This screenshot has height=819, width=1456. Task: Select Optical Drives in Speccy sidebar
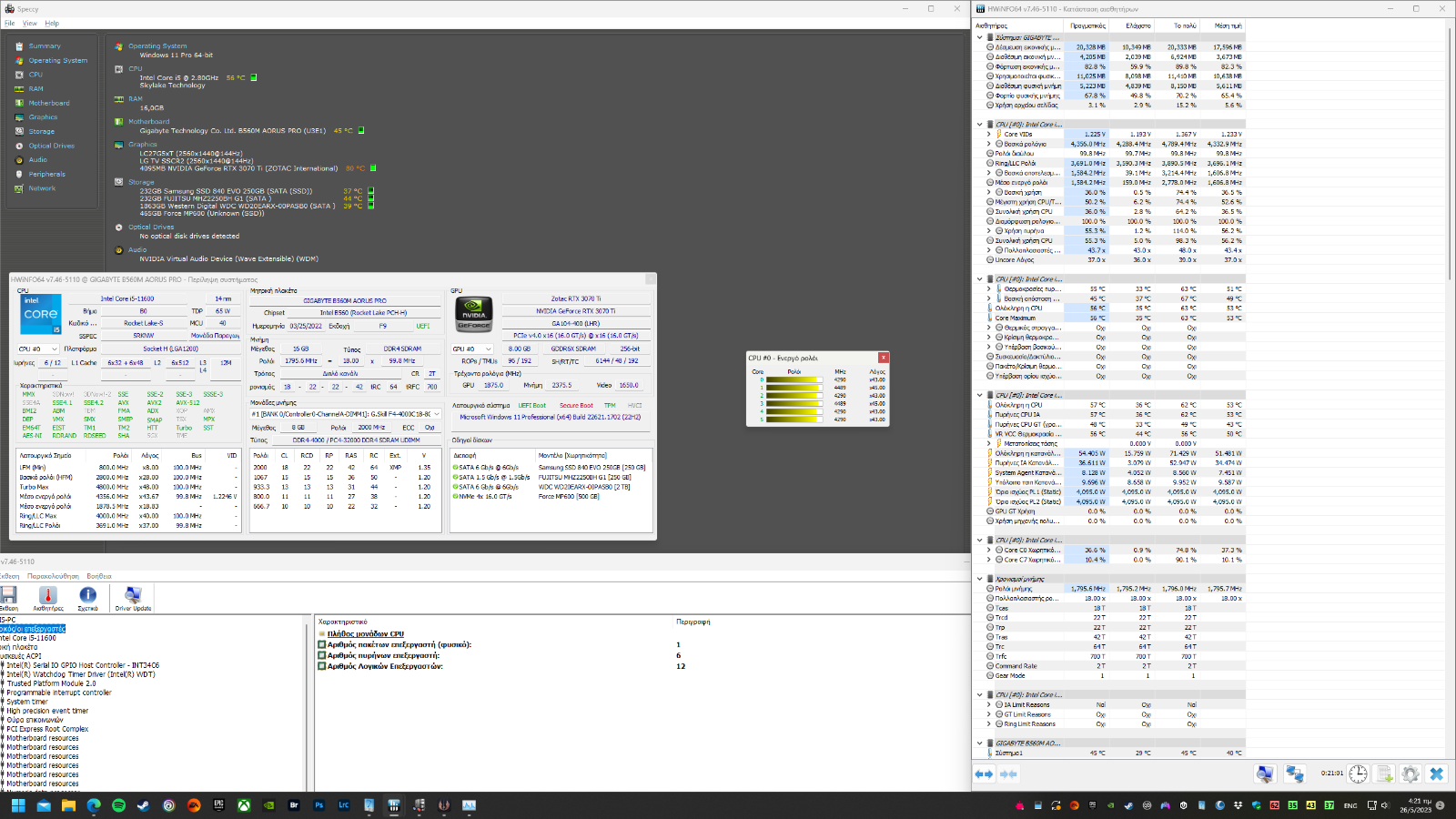pyautogui.click(x=51, y=146)
